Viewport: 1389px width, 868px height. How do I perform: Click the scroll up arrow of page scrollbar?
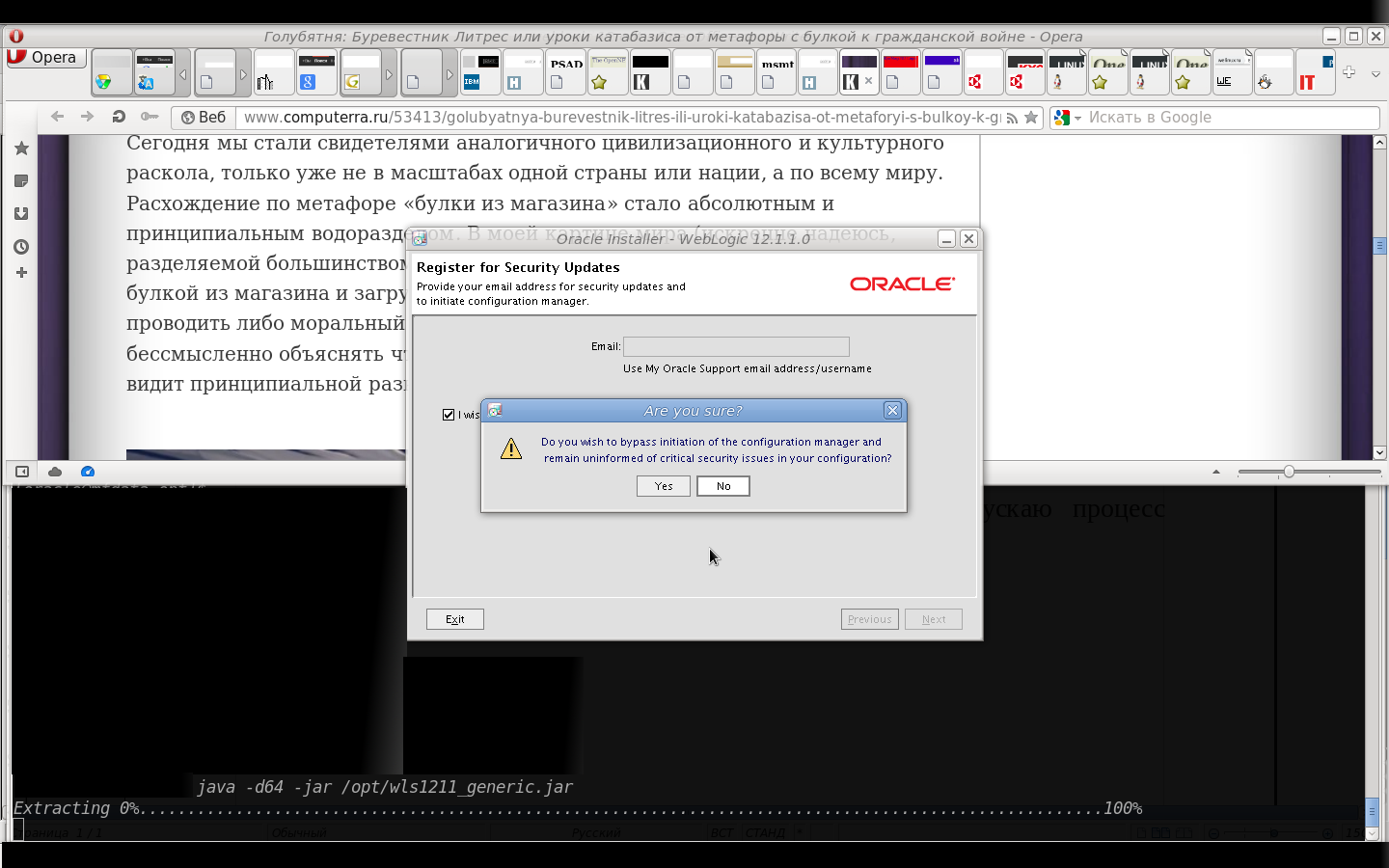1379,142
